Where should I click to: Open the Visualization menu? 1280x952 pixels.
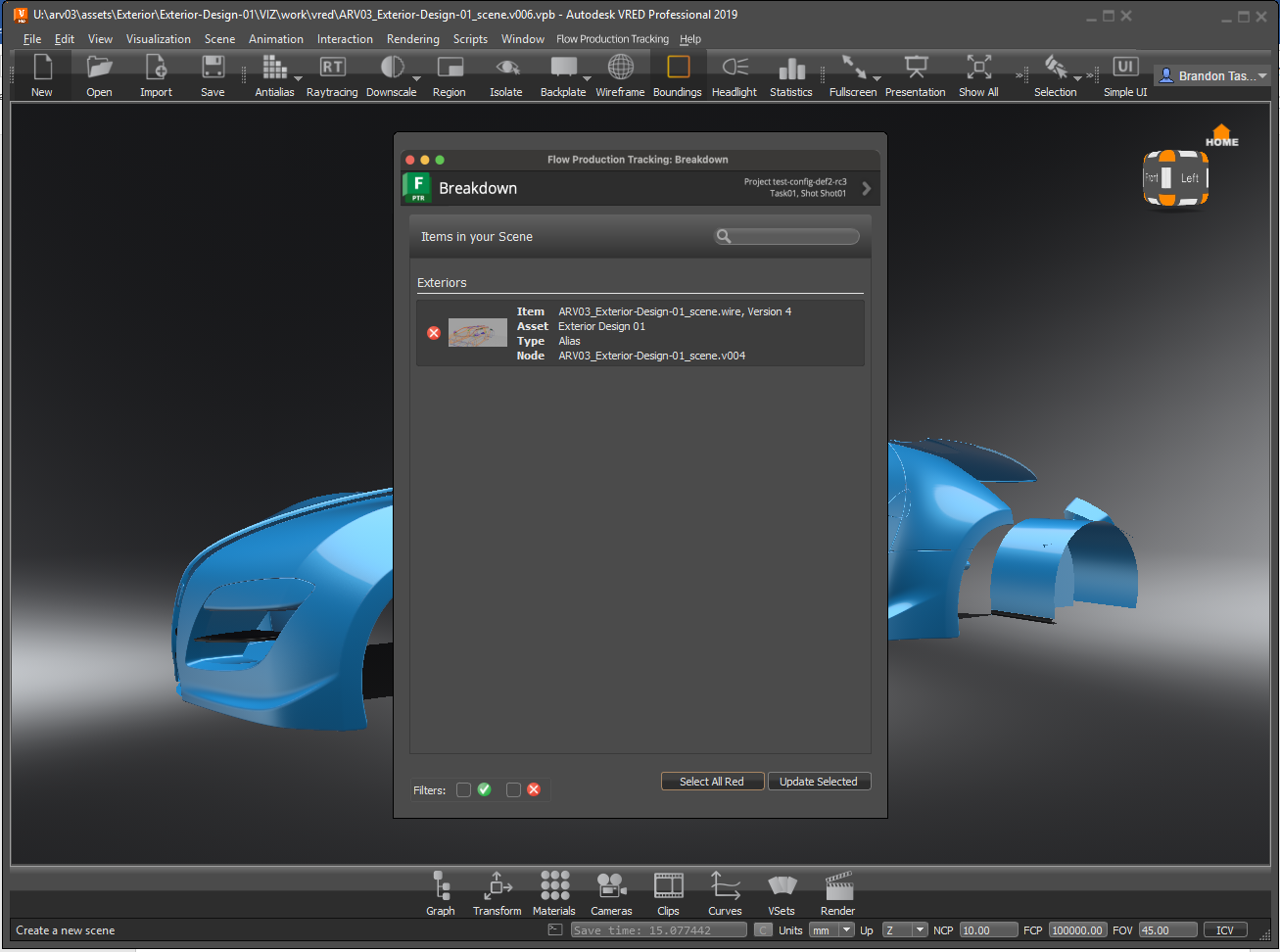(159, 39)
